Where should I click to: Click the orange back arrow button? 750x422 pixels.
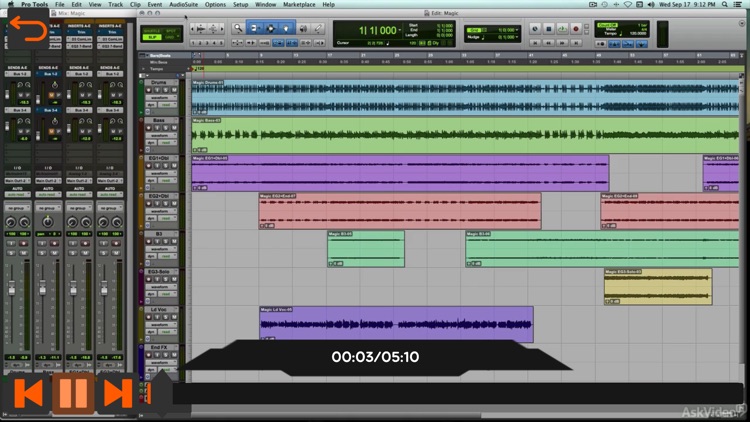pyautogui.click(x=28, y=29)
